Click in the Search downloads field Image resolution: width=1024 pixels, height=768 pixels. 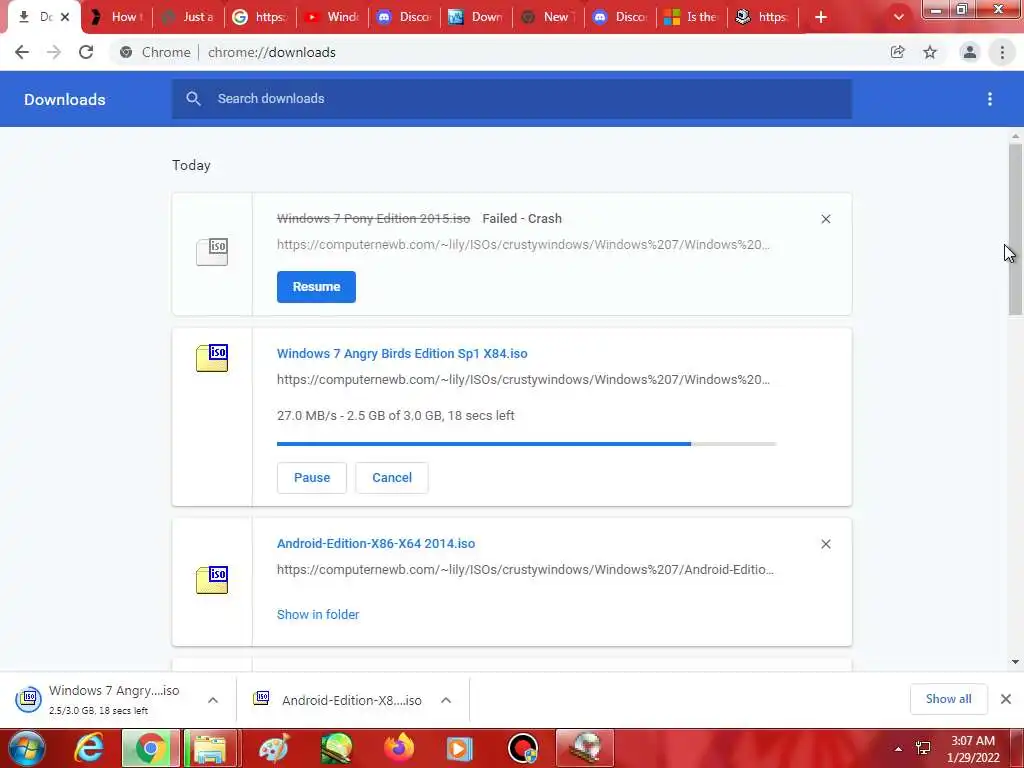click(x=512, y=99)
